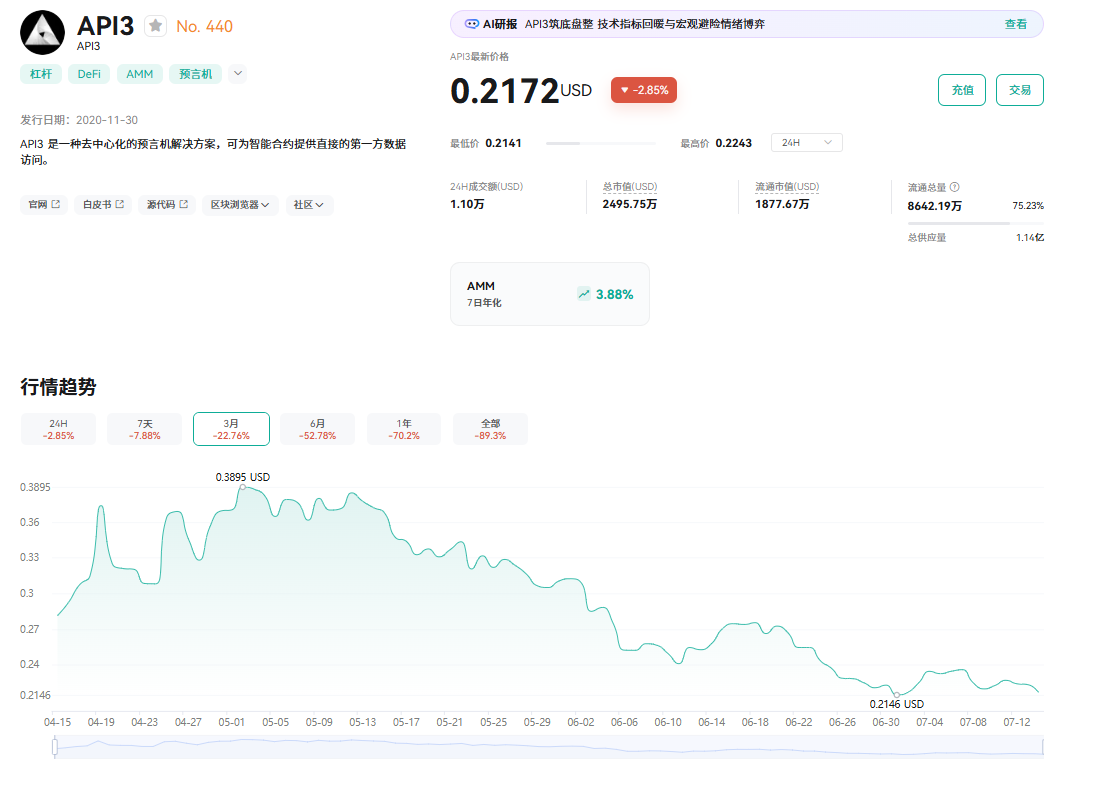Click the DeFi tag

(89, 74)
